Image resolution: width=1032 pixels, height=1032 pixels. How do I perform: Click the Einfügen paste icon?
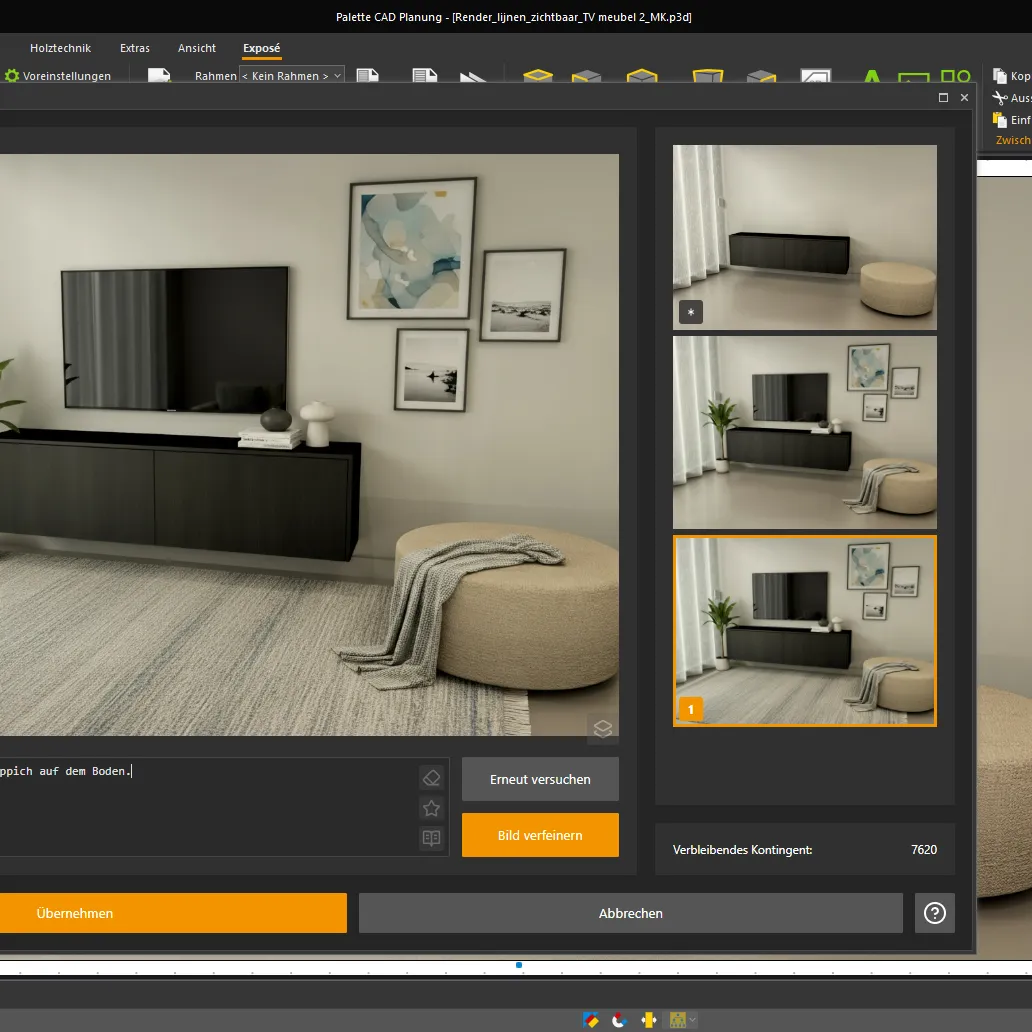point(999,120)
